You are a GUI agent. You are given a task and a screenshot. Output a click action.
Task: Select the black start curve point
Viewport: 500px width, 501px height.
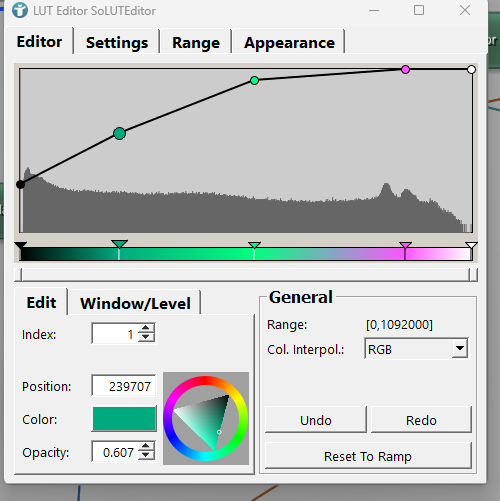point(20,184)
